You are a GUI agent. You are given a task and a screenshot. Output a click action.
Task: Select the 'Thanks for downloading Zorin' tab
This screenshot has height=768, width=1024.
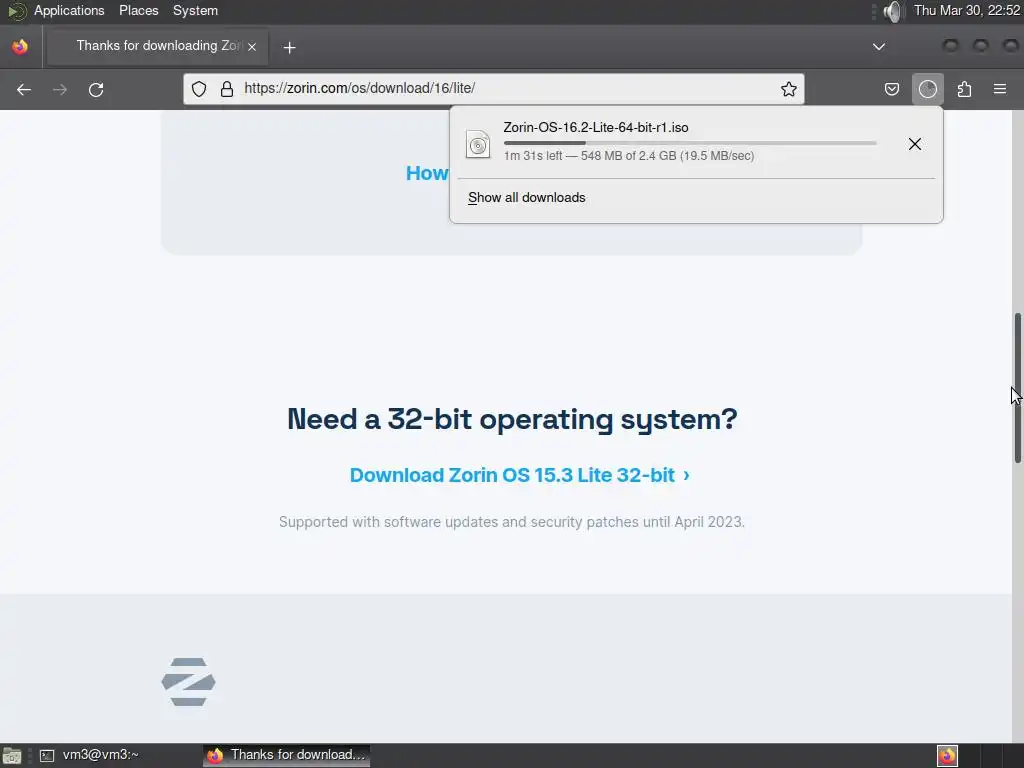click(158, 46)
